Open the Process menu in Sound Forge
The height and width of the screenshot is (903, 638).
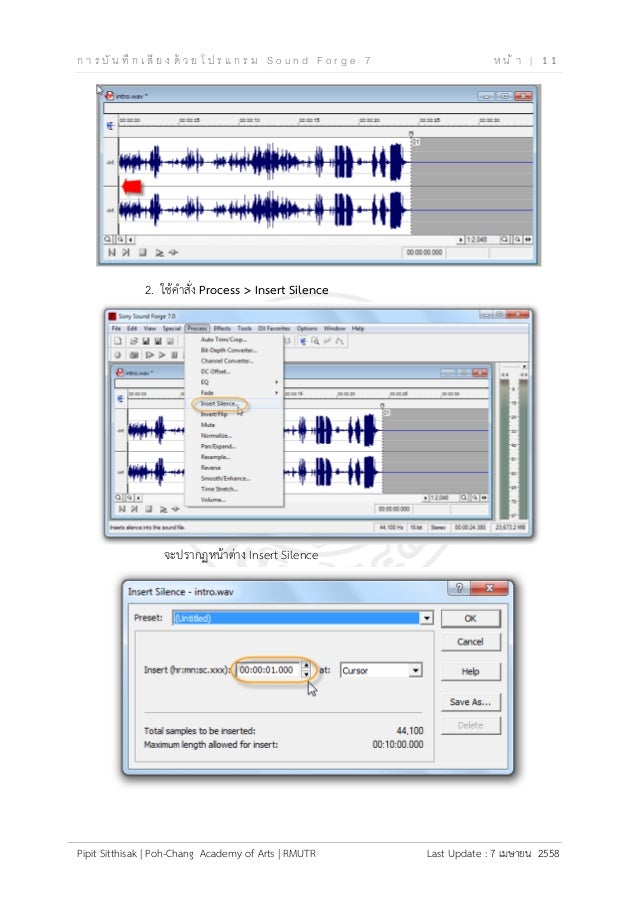(x=197, y=328)
